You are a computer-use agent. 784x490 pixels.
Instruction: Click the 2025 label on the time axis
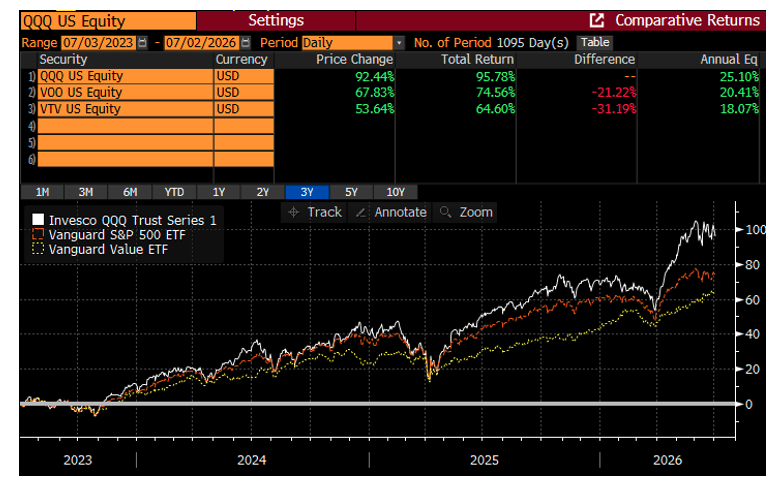[484, 460]
